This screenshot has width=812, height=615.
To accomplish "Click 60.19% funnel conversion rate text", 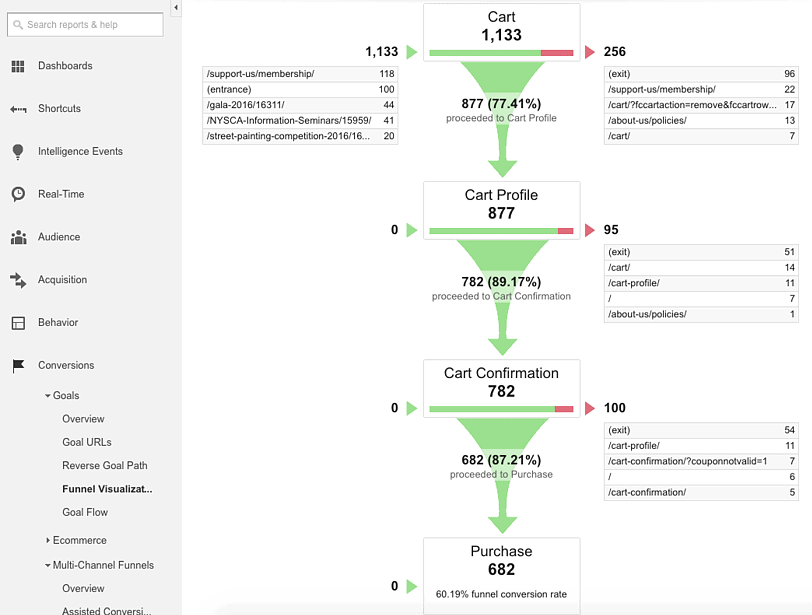I will (501, 594).
